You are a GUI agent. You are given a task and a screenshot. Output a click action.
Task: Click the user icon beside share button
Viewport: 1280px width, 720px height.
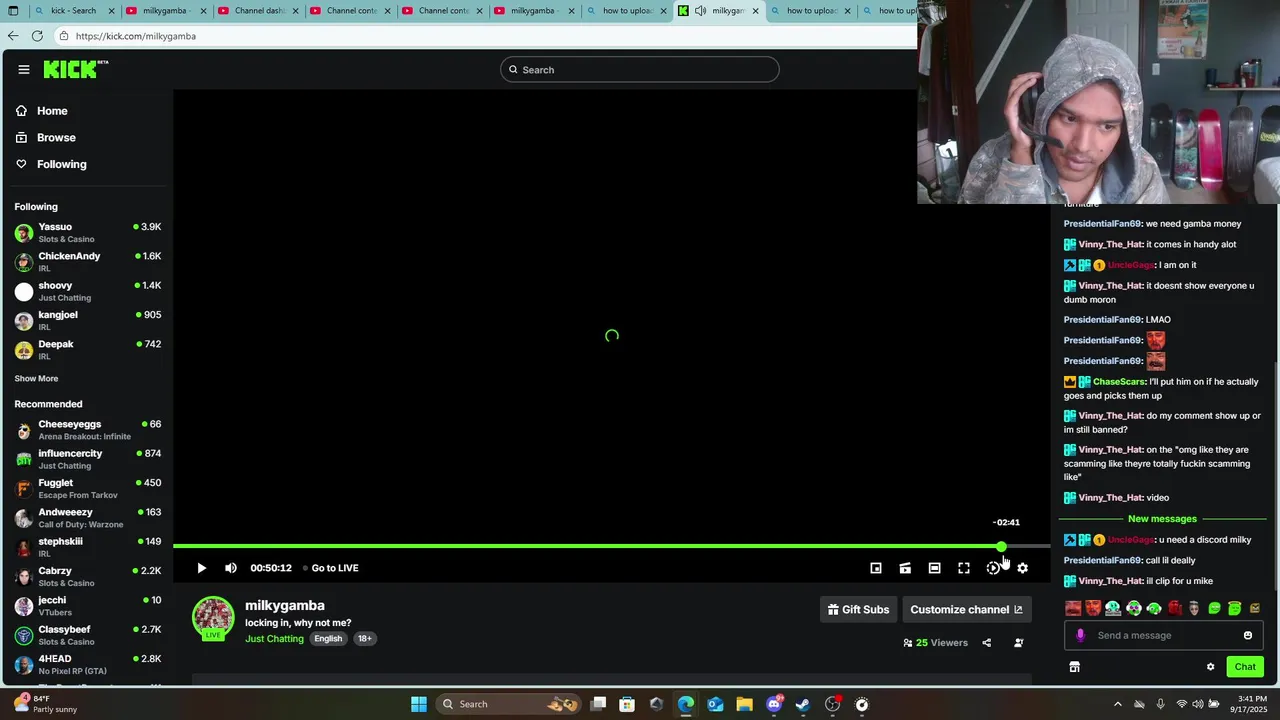pyautogui.click(x=1019, y=643)
